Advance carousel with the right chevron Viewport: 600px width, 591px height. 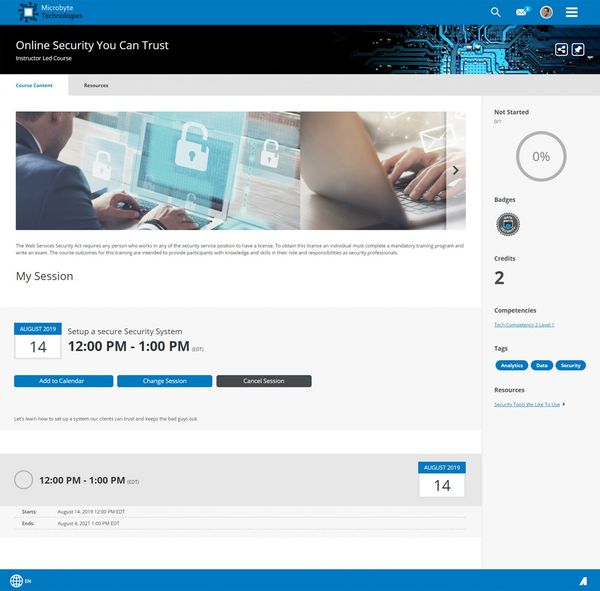(x=456, y=170)
